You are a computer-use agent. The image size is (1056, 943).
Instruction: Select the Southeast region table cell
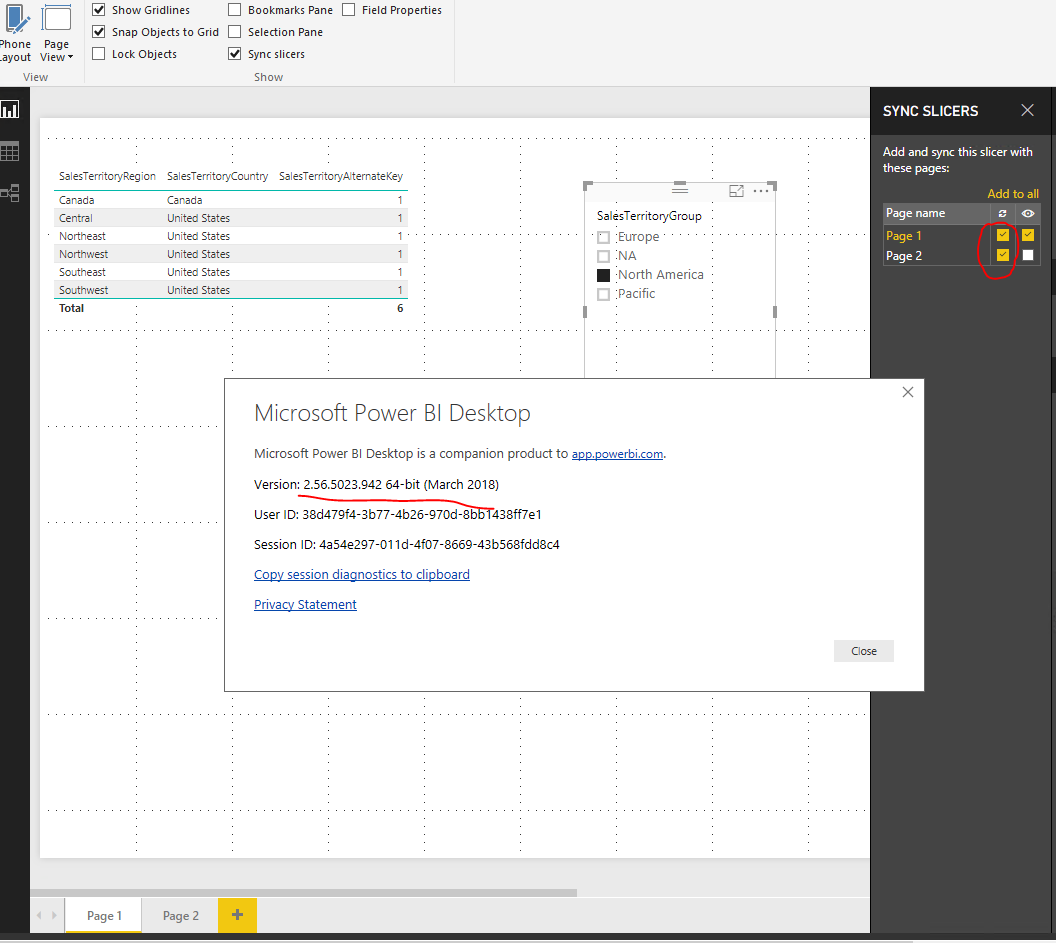pyautogui.click(x=82, y=272)
